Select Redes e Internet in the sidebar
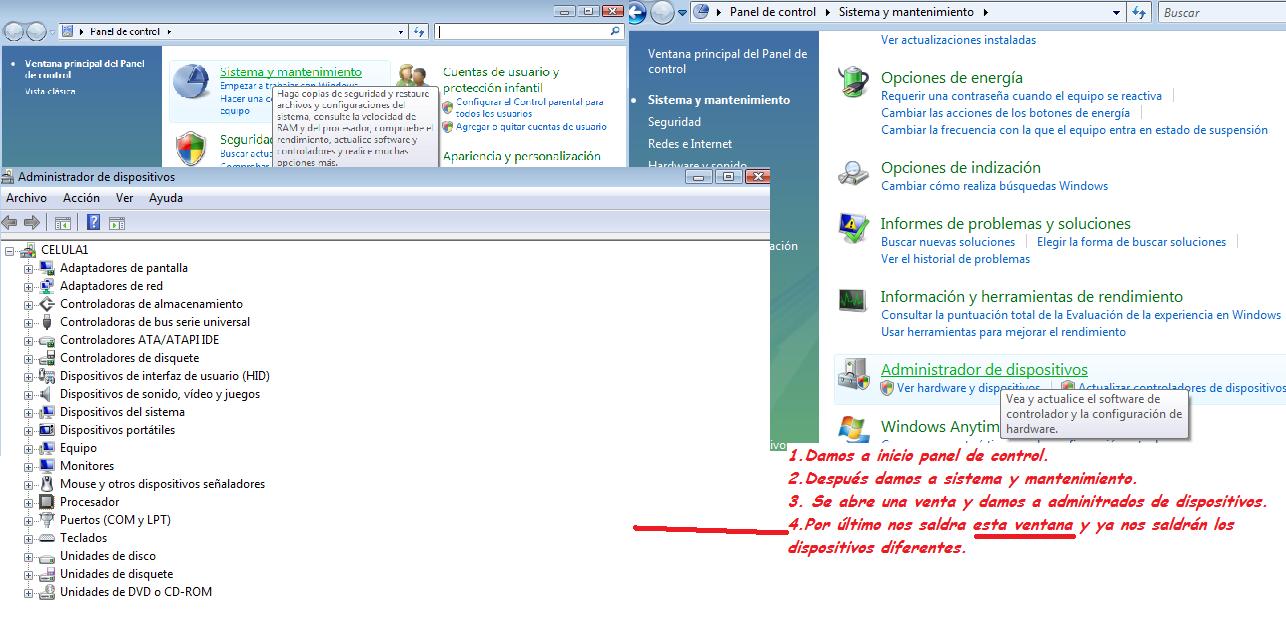Image resolution: width=1286 pixels, height=620 pixels. (690, 144)
